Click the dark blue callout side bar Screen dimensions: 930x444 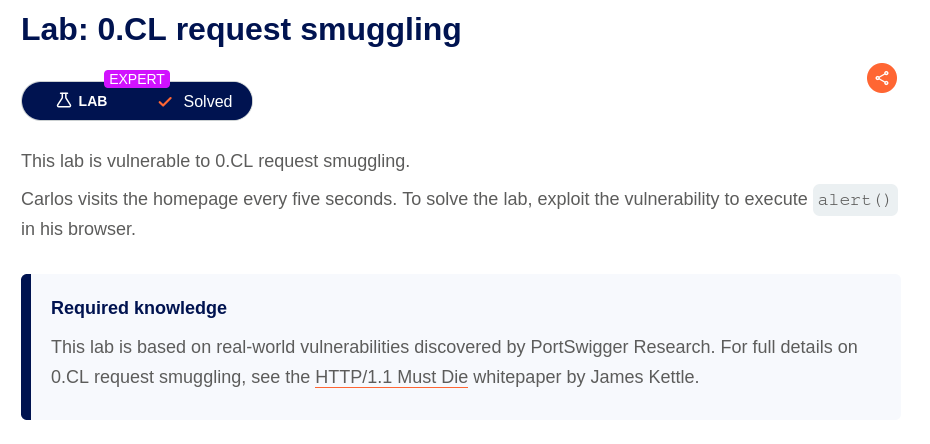pos(26,347)
